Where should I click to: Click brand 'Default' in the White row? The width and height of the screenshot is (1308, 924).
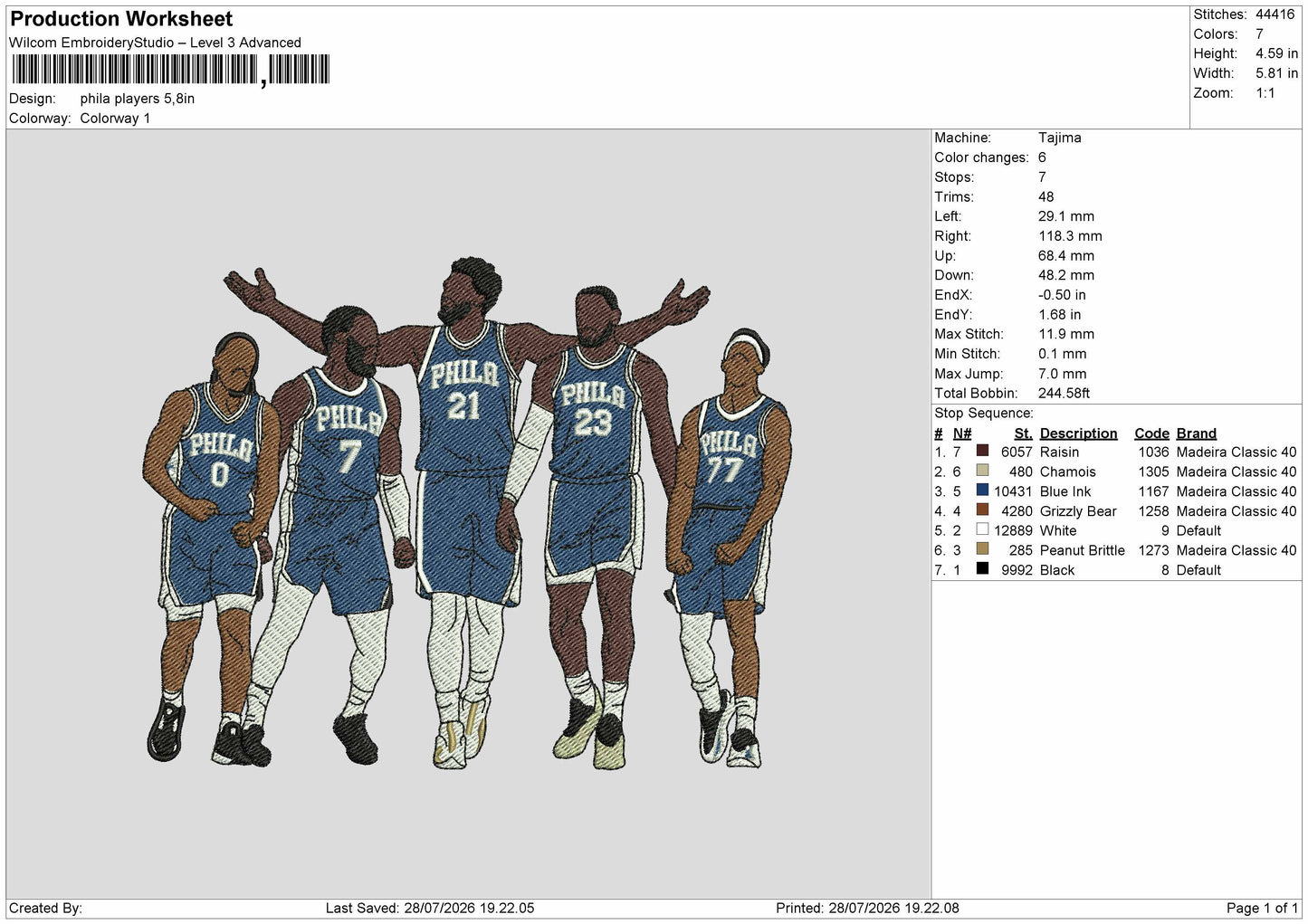click(1198, 531)
